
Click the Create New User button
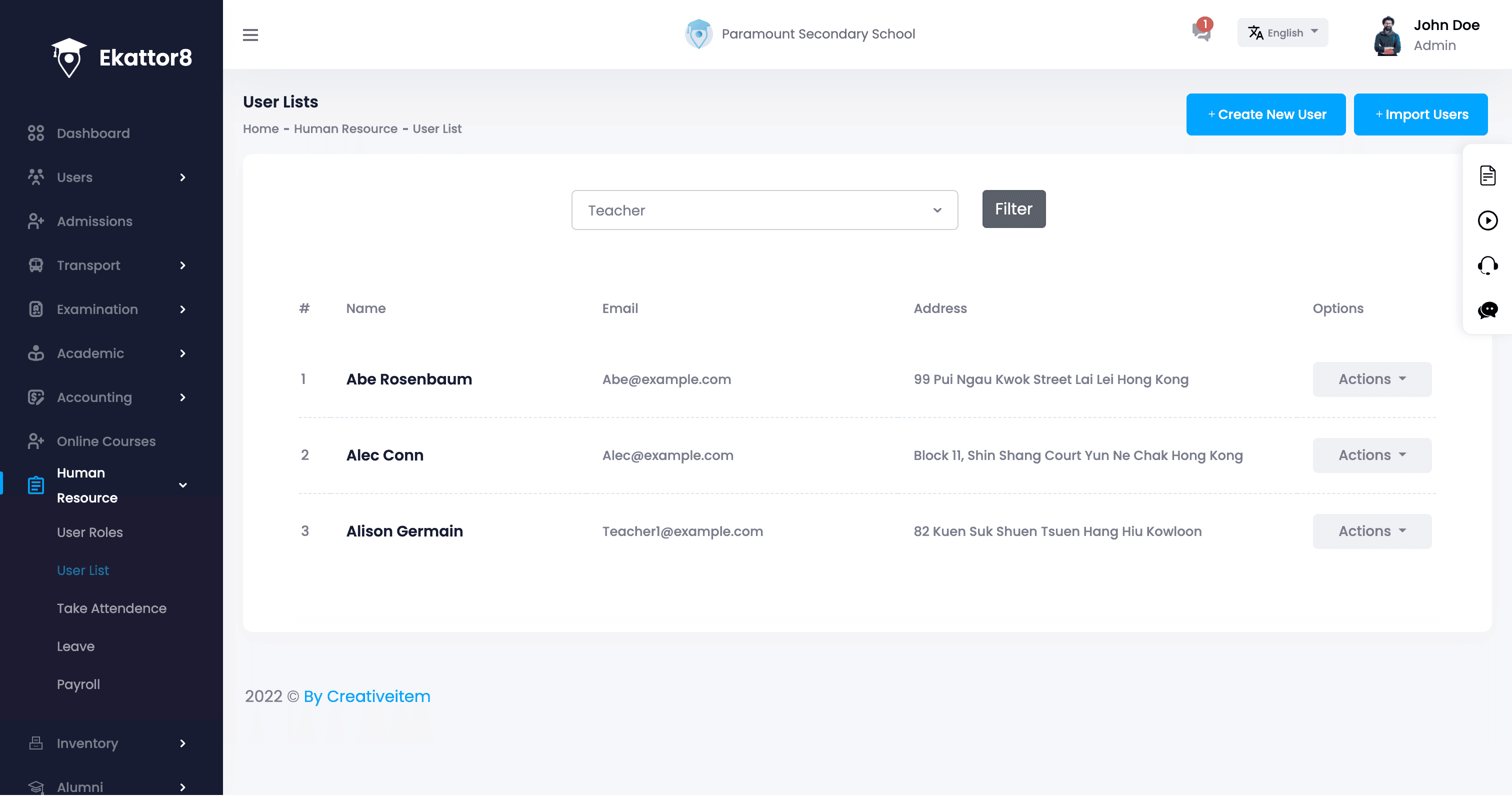click(x=1265, y=114)
